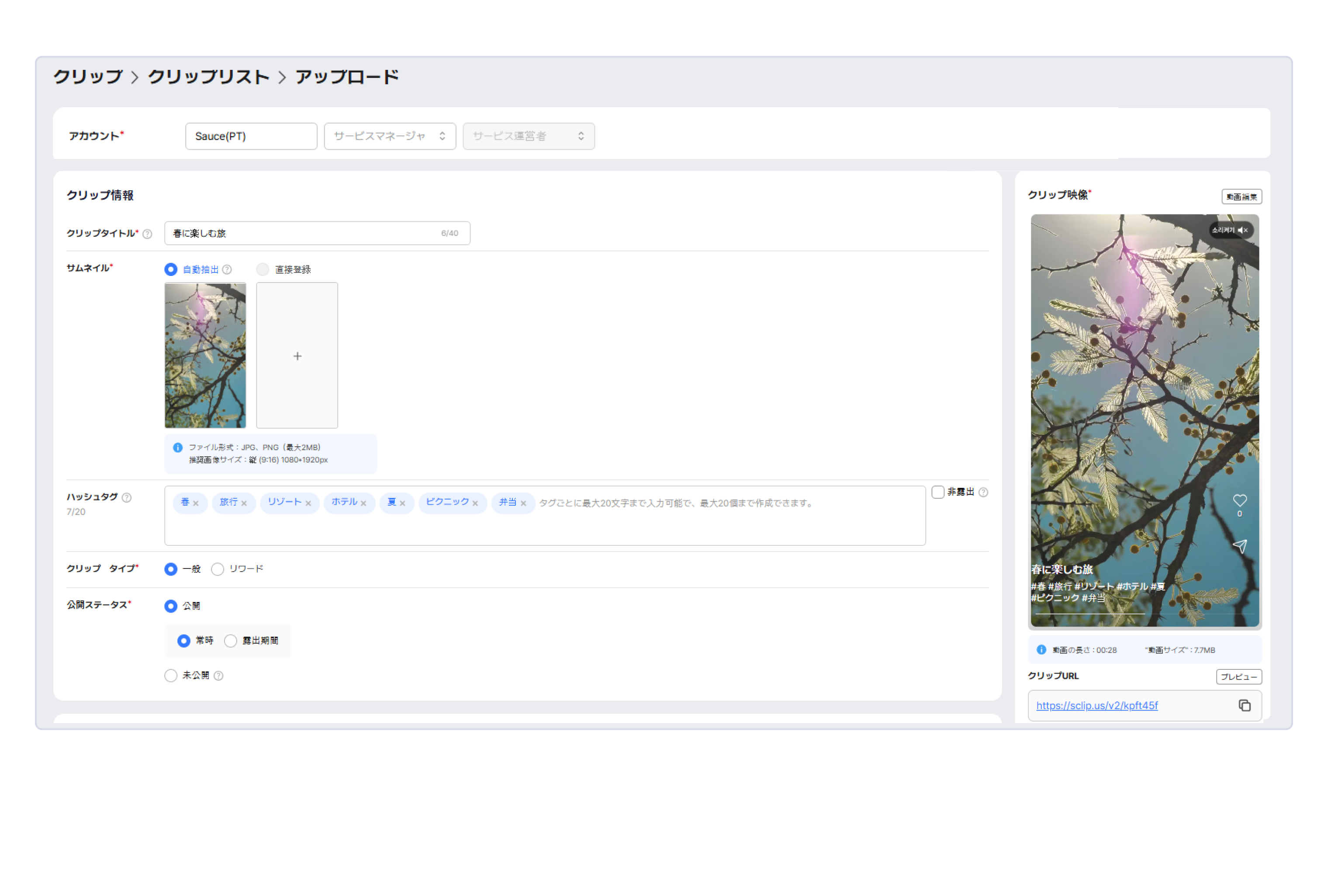Go to クリップリスト in the breadcrumb
1328x896 pixels.
click(208, 76)
